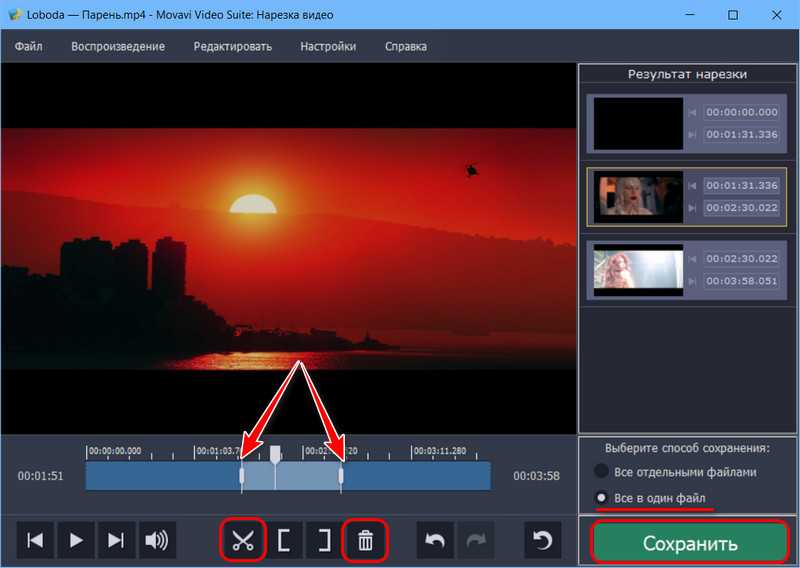Viewport: 800px width, 568px height.
Task: Click go-to-start icon of second fragment
Action: click(692, 186)
